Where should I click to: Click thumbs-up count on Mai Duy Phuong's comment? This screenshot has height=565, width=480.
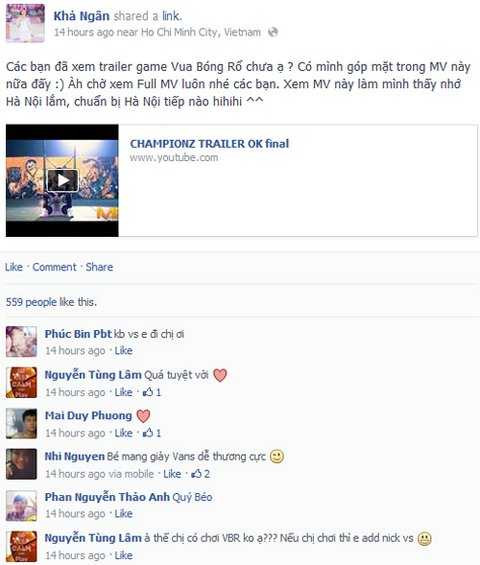(x=152, y=433)
